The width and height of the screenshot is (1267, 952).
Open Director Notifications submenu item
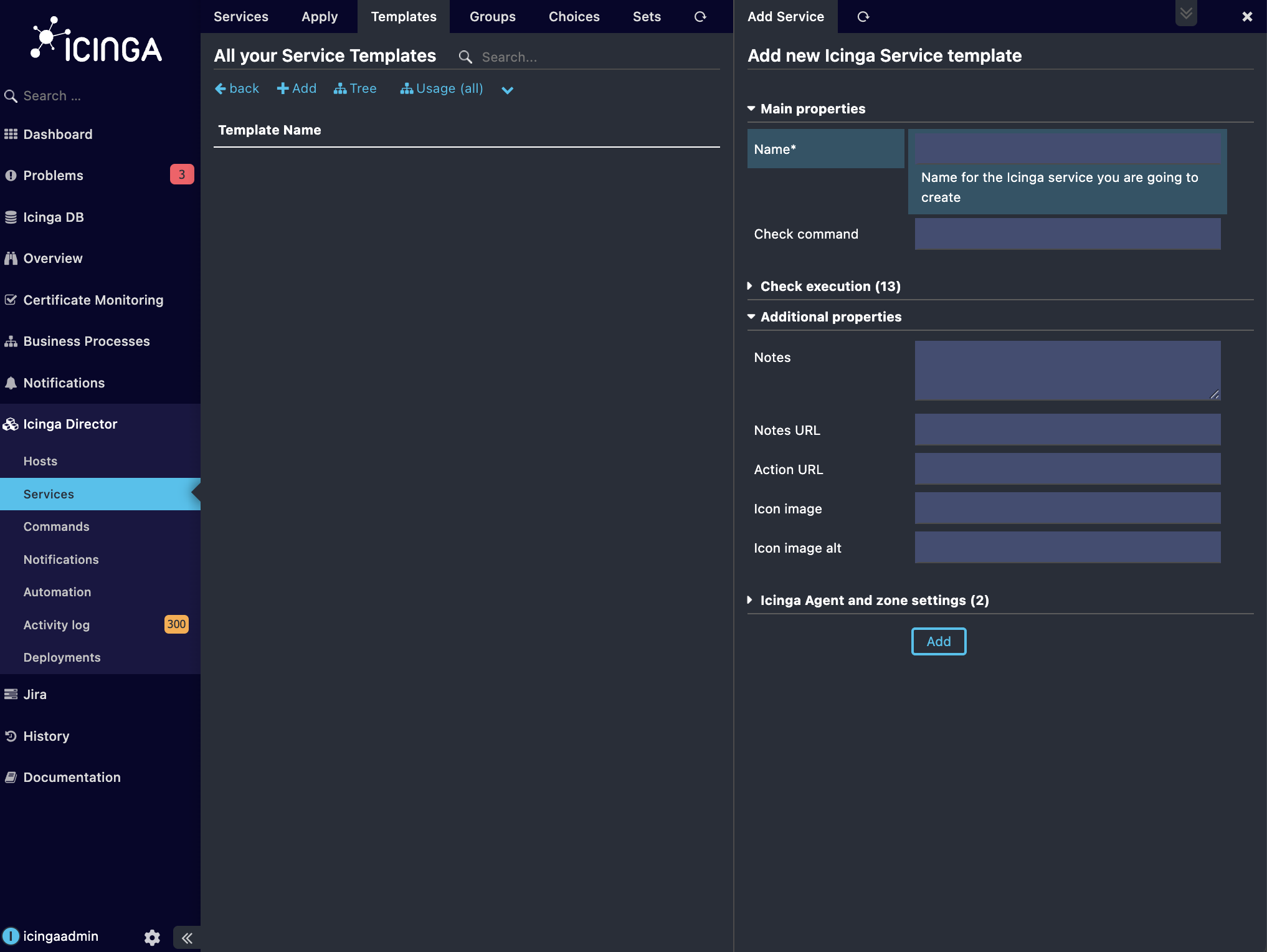click(x=61, y=559)
